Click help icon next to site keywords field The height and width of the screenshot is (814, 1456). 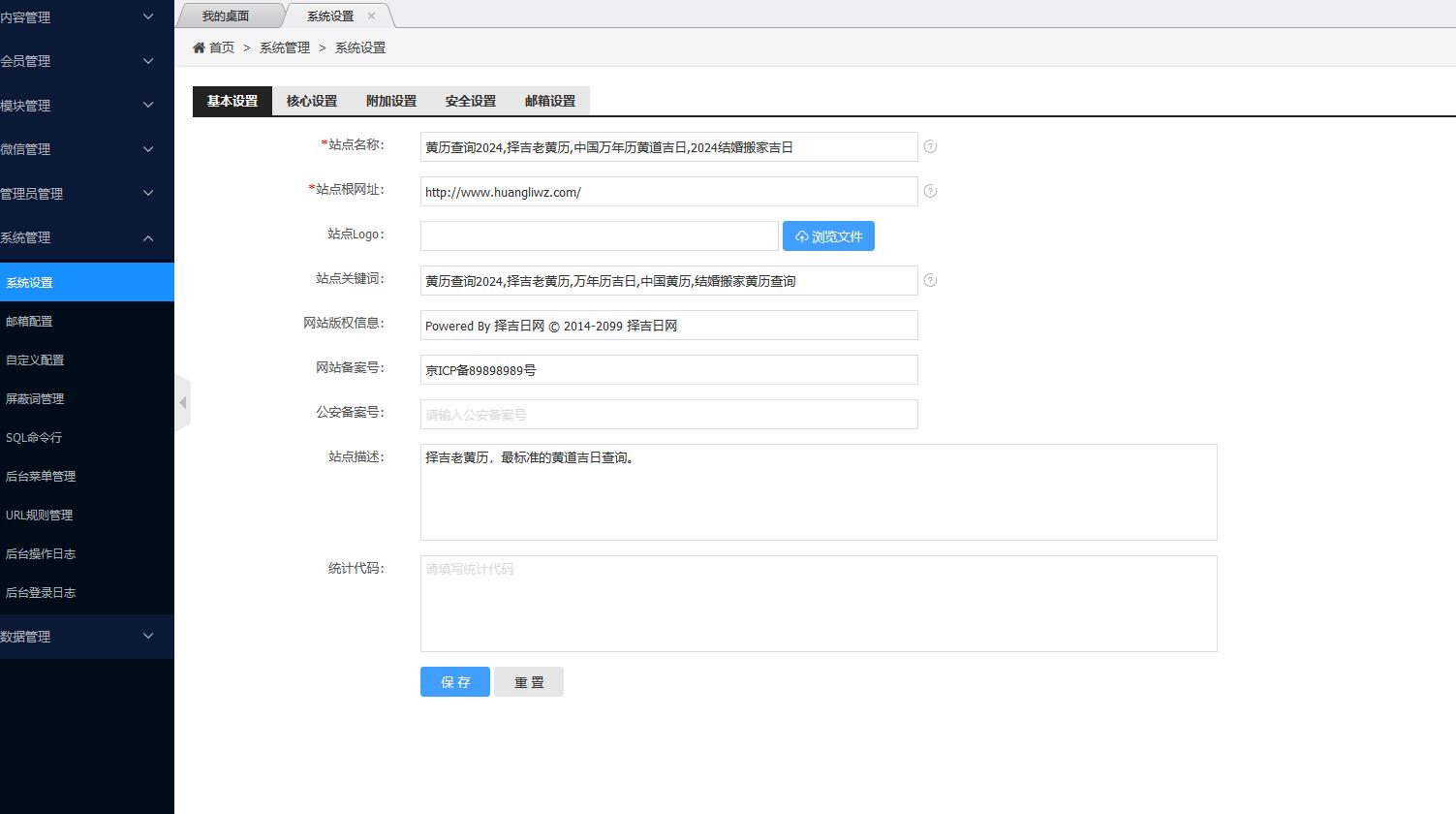point(930,280)
